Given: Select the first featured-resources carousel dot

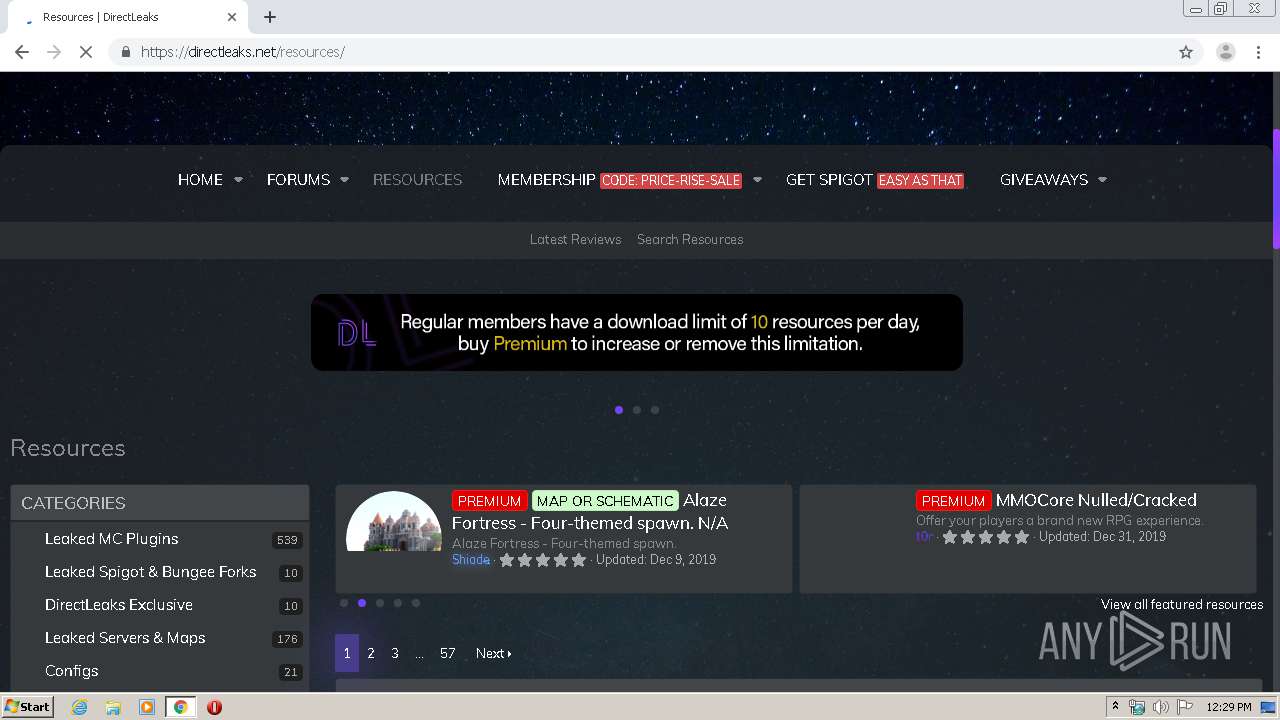Looking at the screenshot, I should click(344, 603).
